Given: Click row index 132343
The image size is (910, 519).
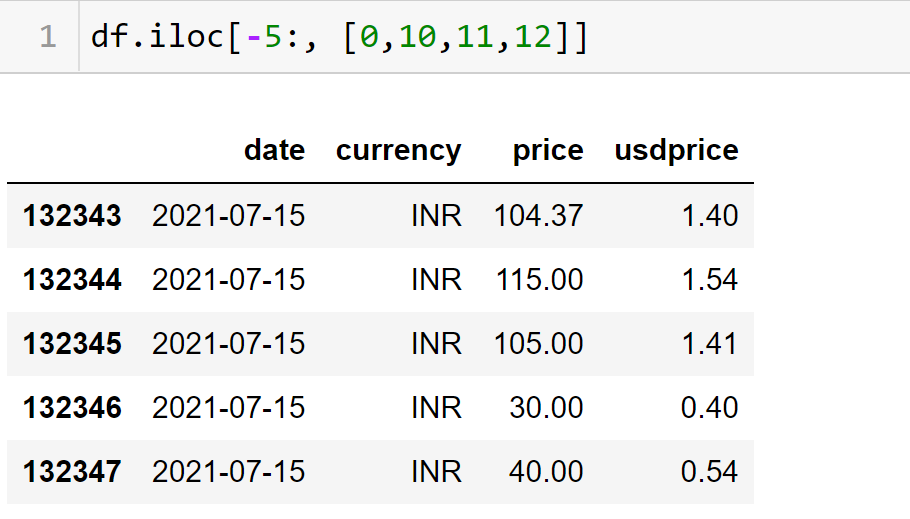Looking at the screenshot, I should click(x=72, y=215).
